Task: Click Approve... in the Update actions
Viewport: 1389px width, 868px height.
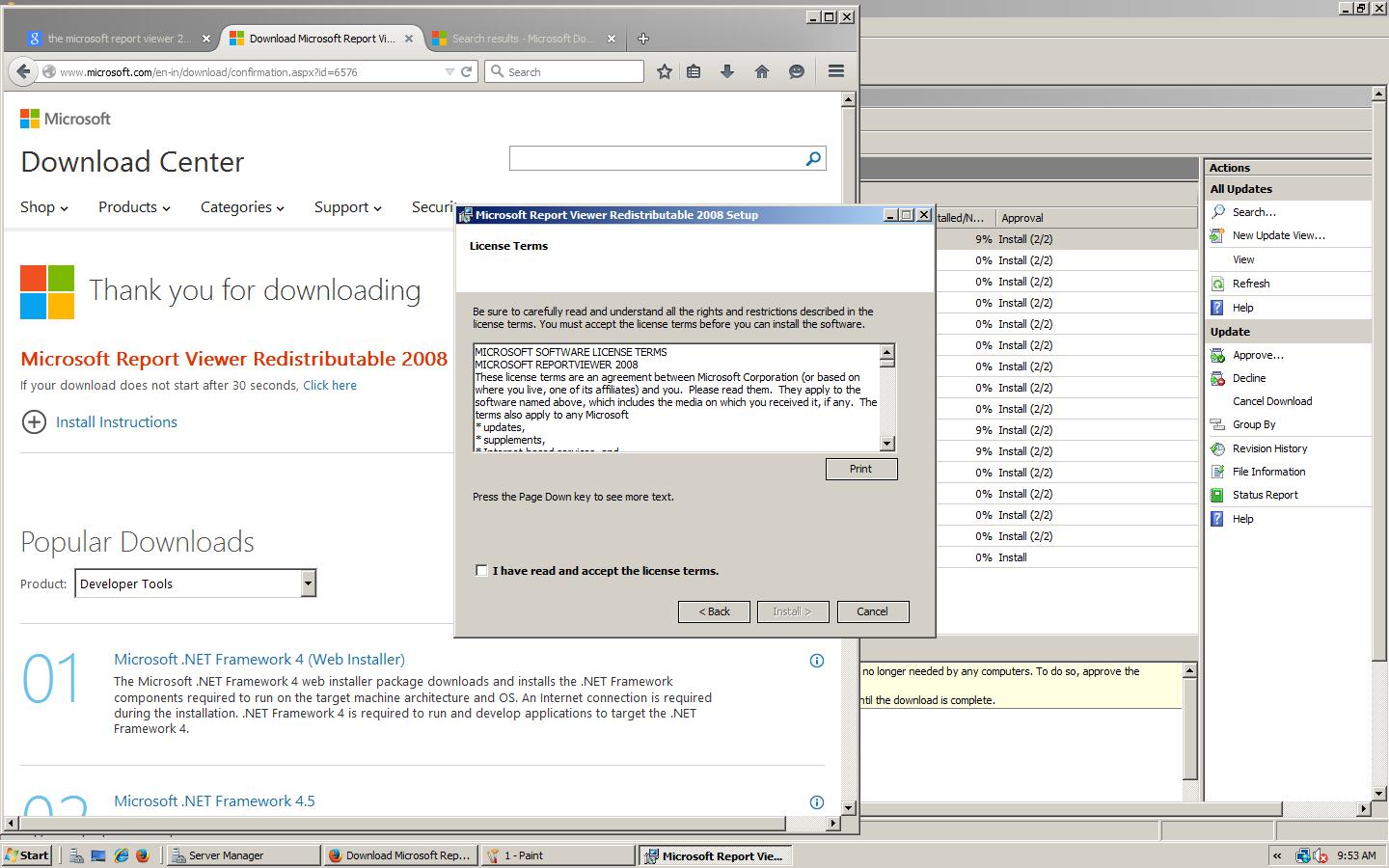Action: tap(1258, 355)
